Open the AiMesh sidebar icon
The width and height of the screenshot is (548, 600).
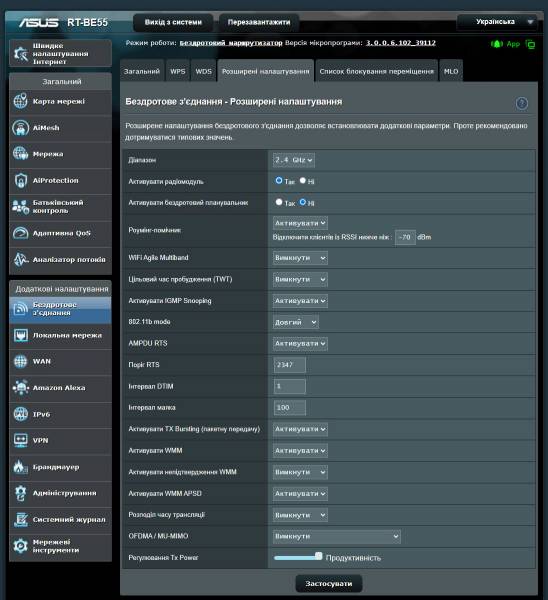(x=21, y=128)
